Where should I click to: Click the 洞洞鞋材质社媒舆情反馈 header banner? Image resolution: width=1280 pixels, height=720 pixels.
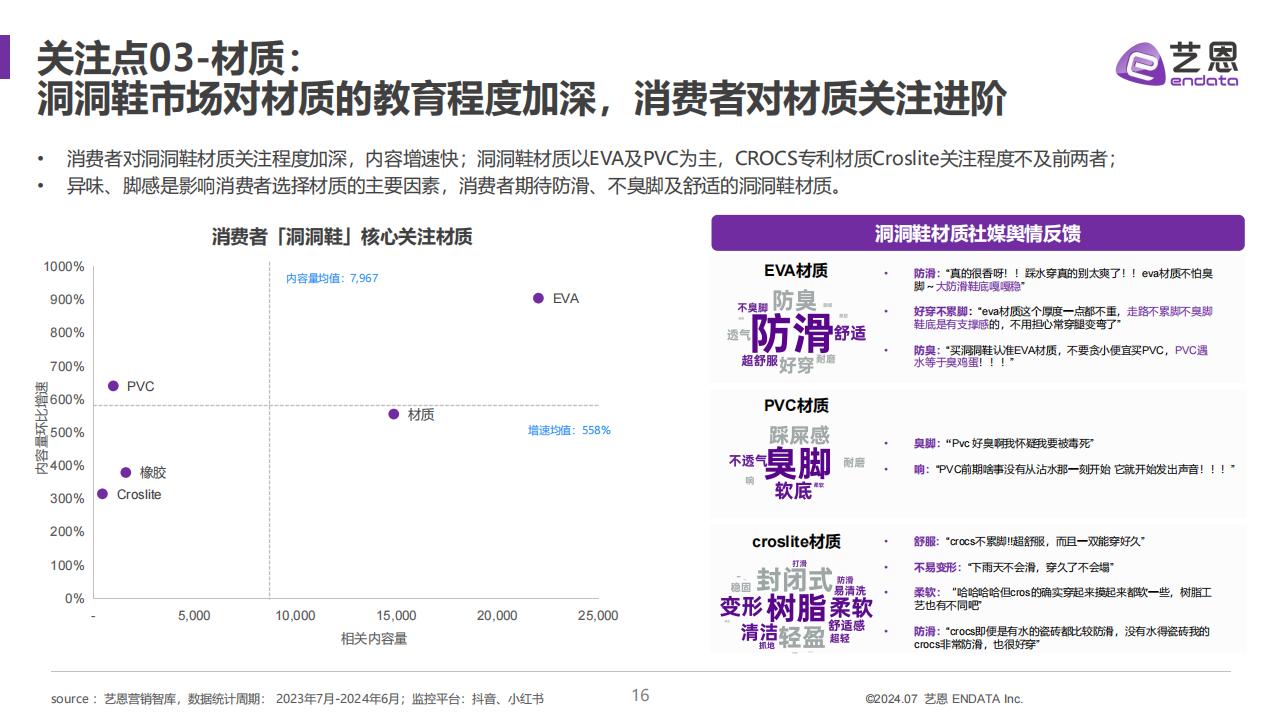[977, 234]
